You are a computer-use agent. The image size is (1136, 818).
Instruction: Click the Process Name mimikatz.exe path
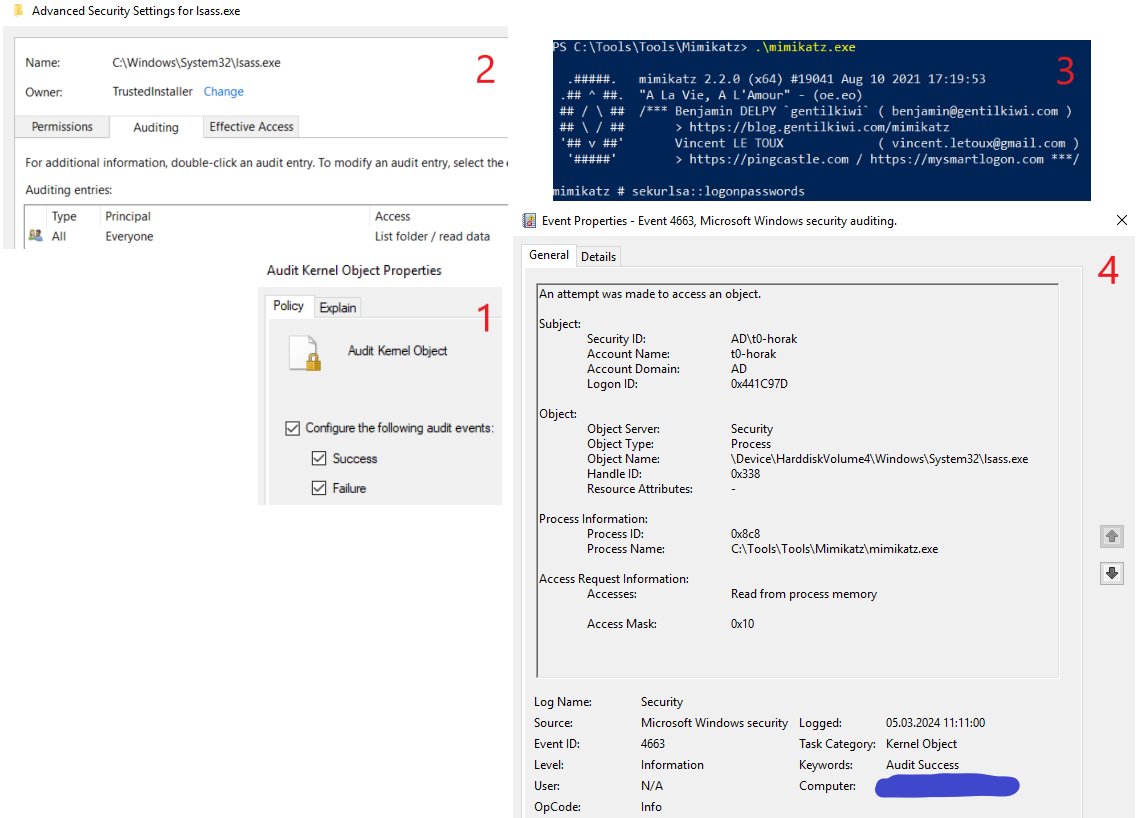point(835,549)
